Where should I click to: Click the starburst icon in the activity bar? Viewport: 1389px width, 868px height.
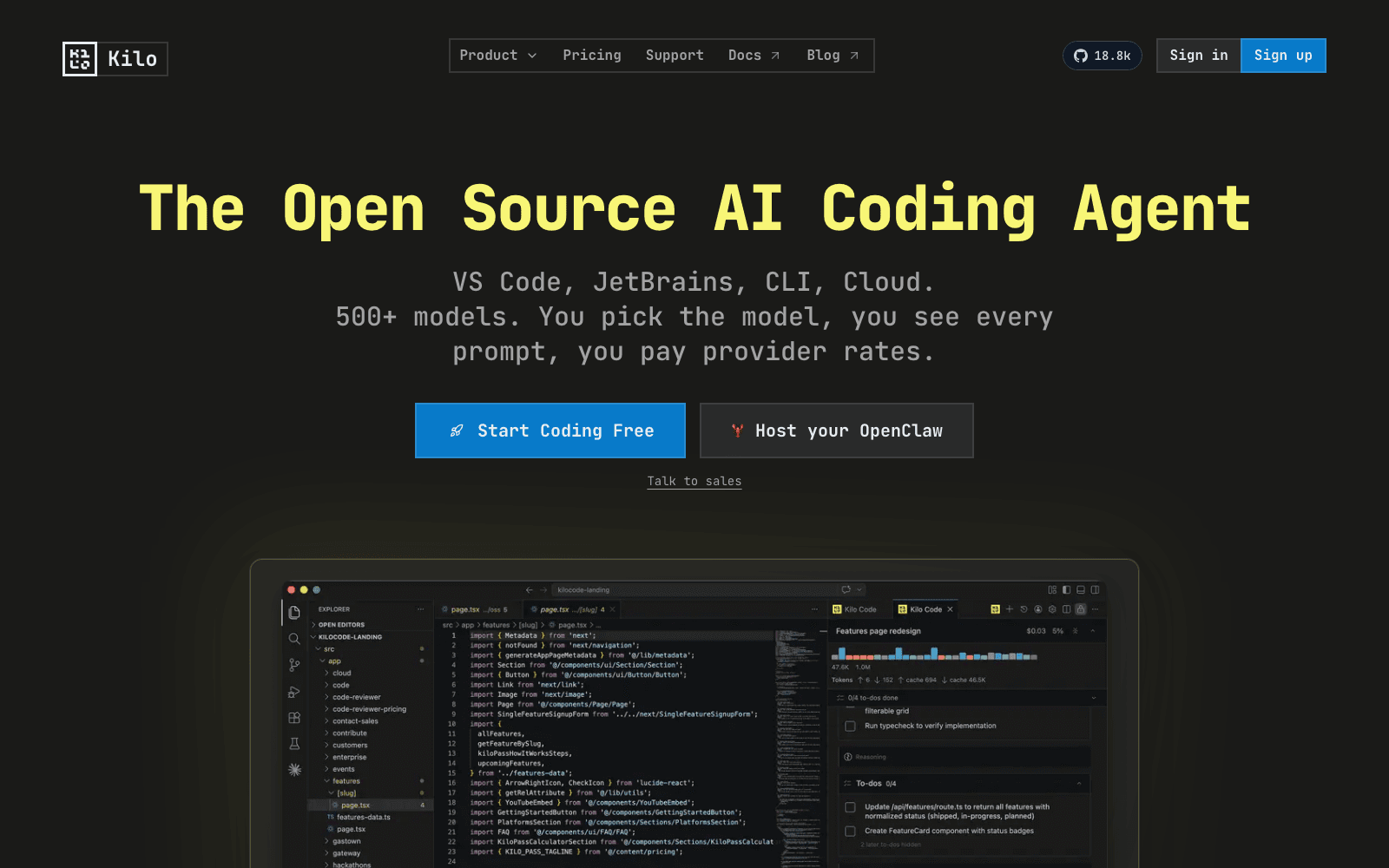click(x=294, y=770)
